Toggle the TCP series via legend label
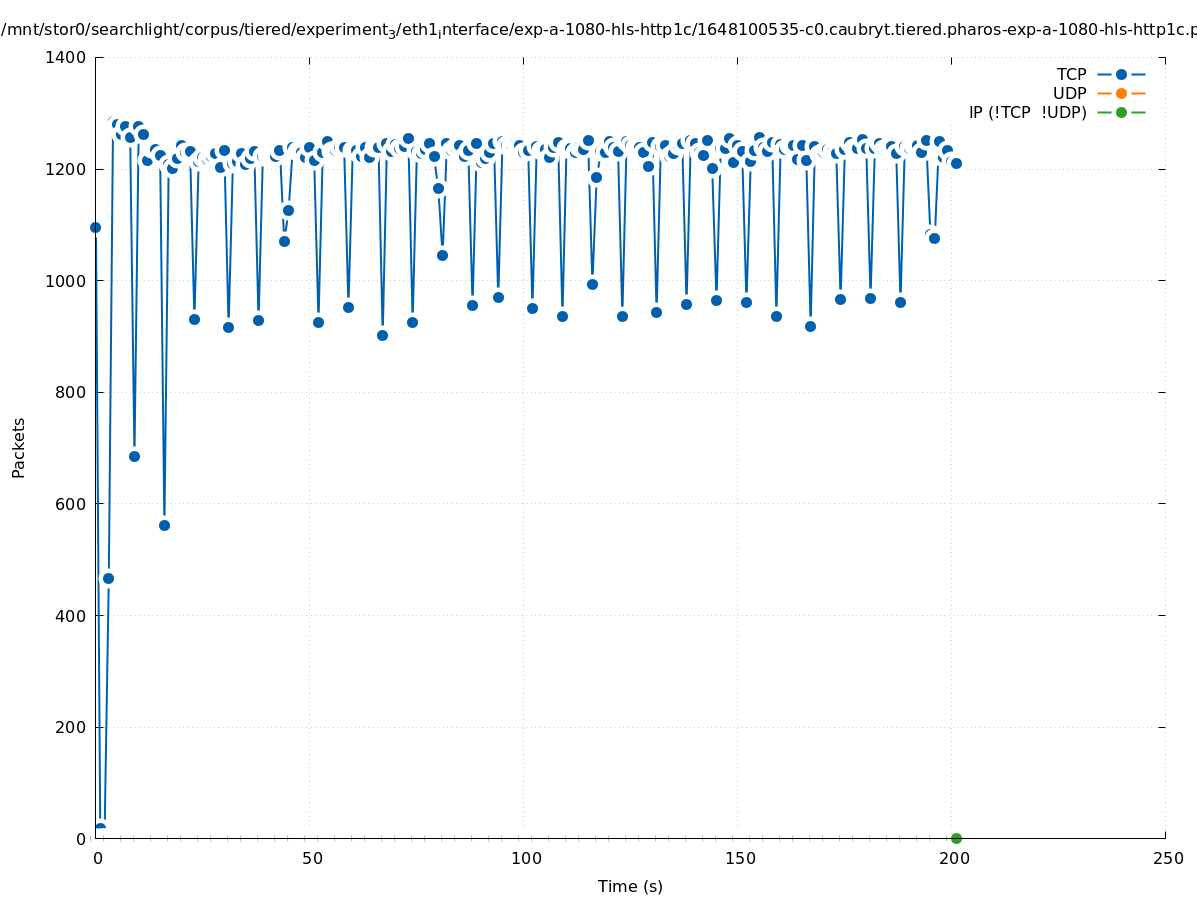The image size is (1197, 900). pyautogui.click(x=1071, y=74)
